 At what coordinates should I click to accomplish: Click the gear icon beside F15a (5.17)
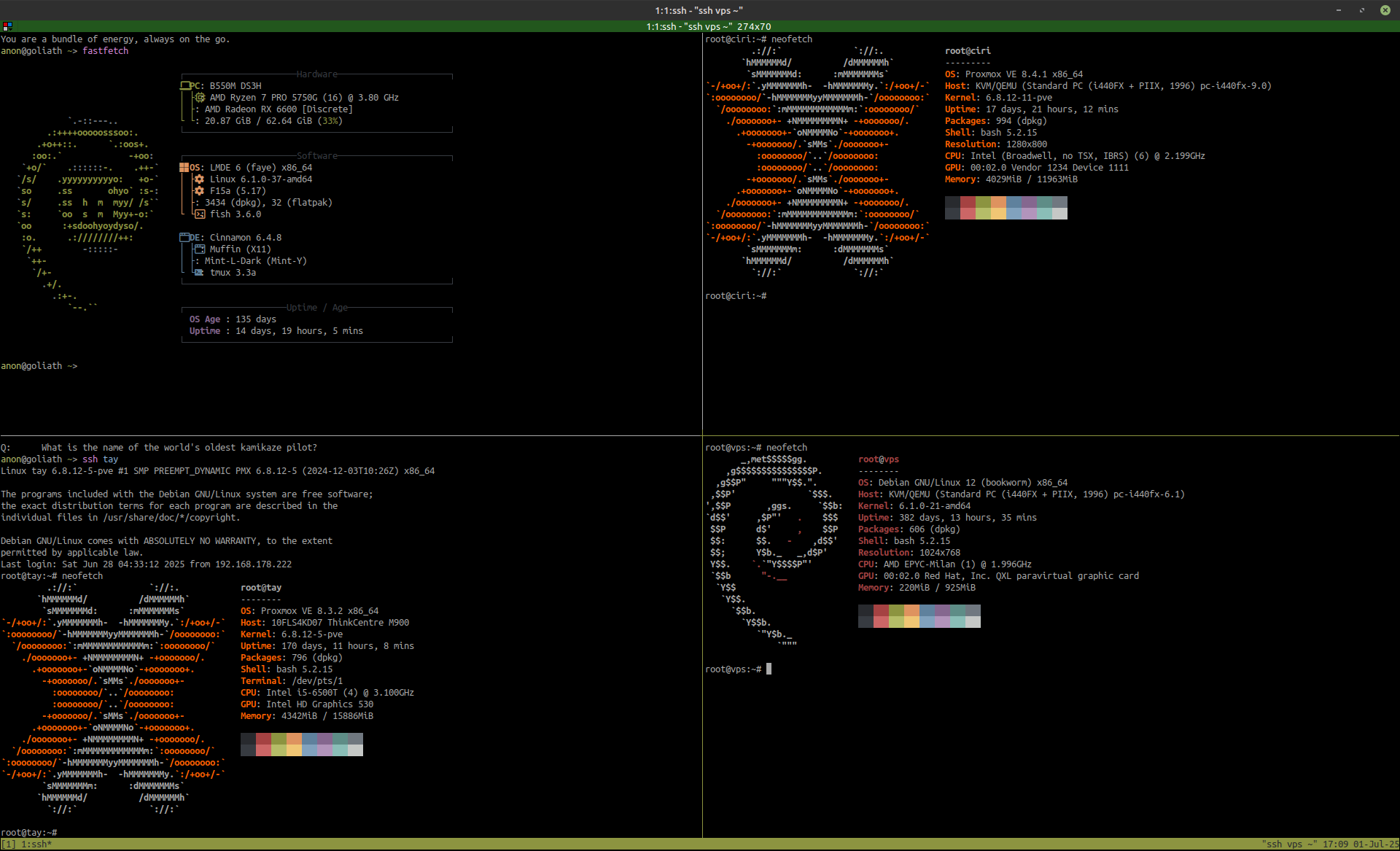[x=199, y=191]
